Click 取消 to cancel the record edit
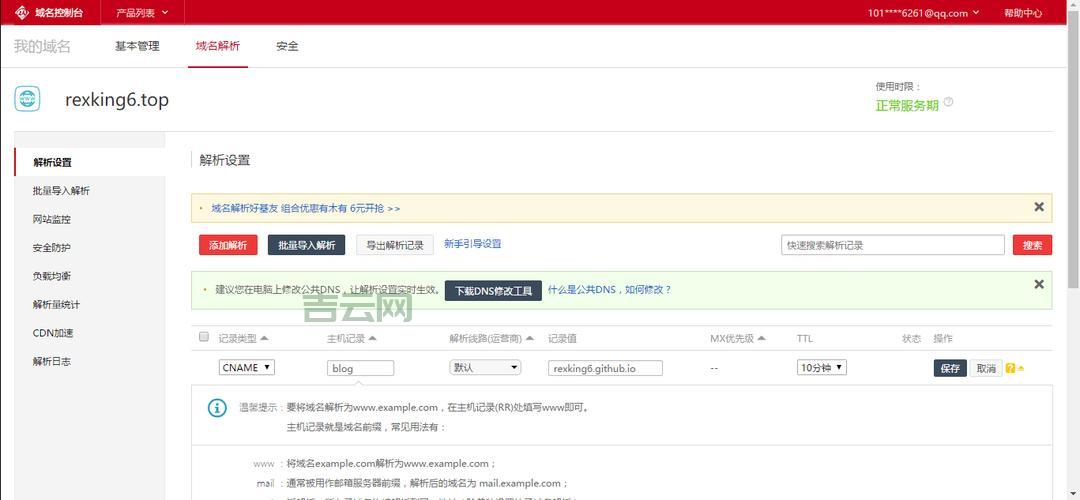 pos(986,368)
